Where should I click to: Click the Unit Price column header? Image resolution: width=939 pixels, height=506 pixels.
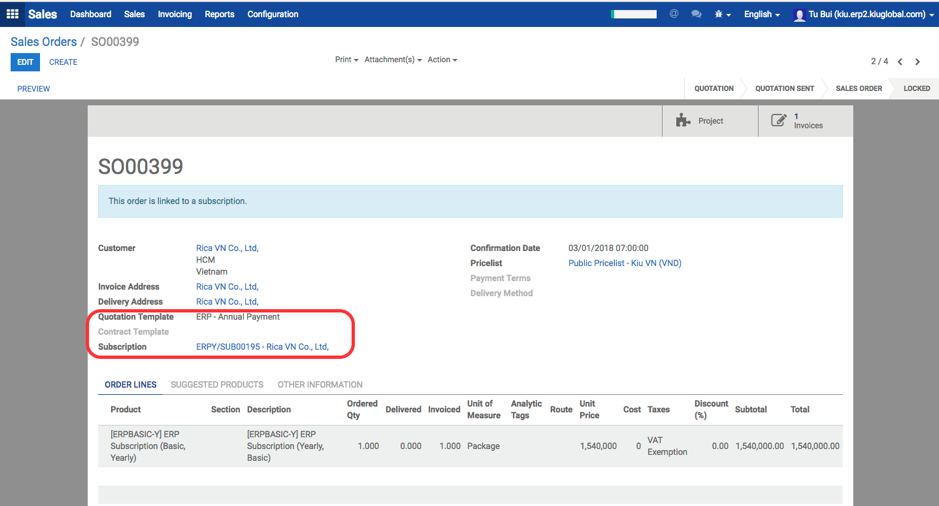point(589,410)
